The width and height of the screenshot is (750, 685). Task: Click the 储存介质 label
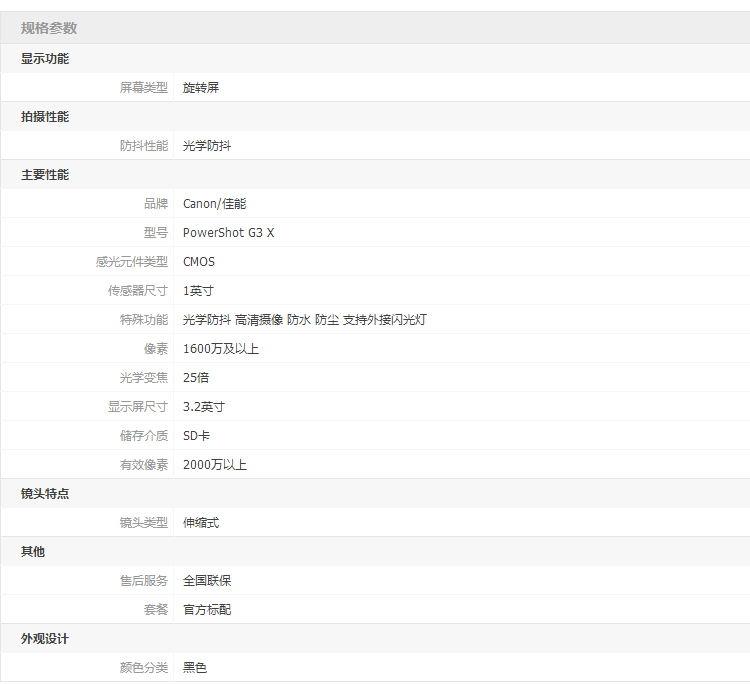(x=143, y=436)
